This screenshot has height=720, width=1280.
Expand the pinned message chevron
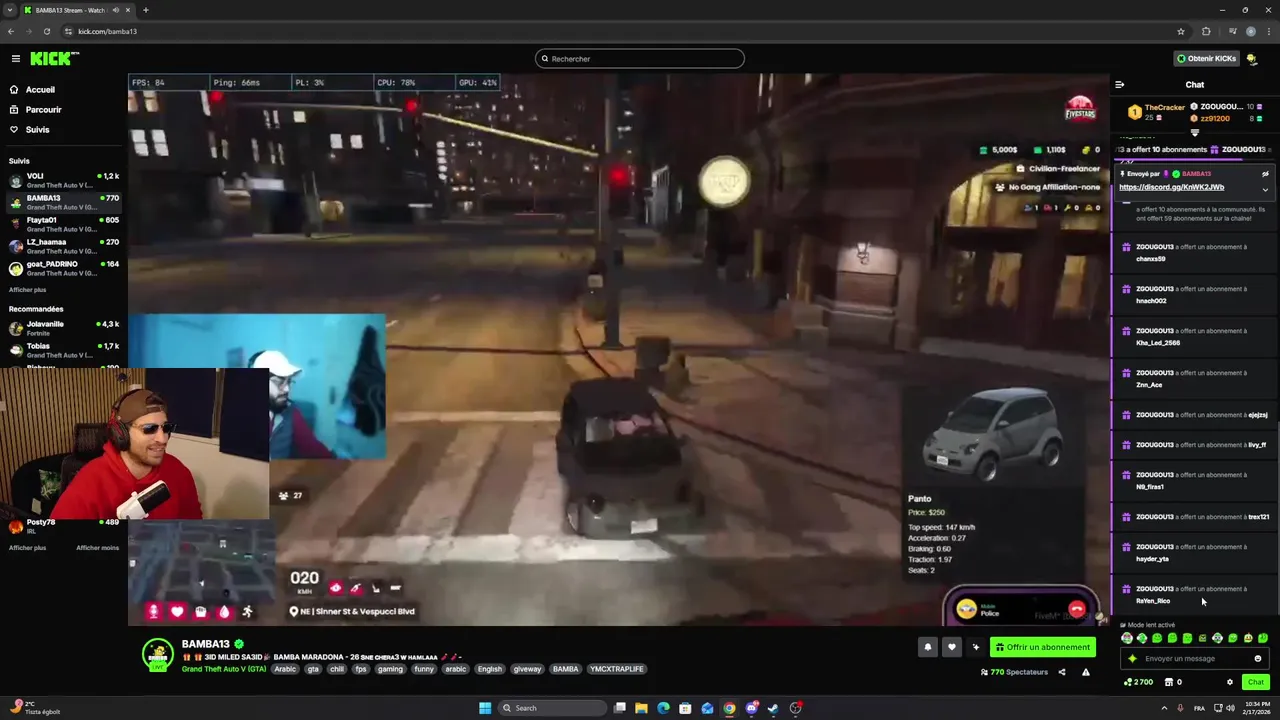[x=1265, y=190]
